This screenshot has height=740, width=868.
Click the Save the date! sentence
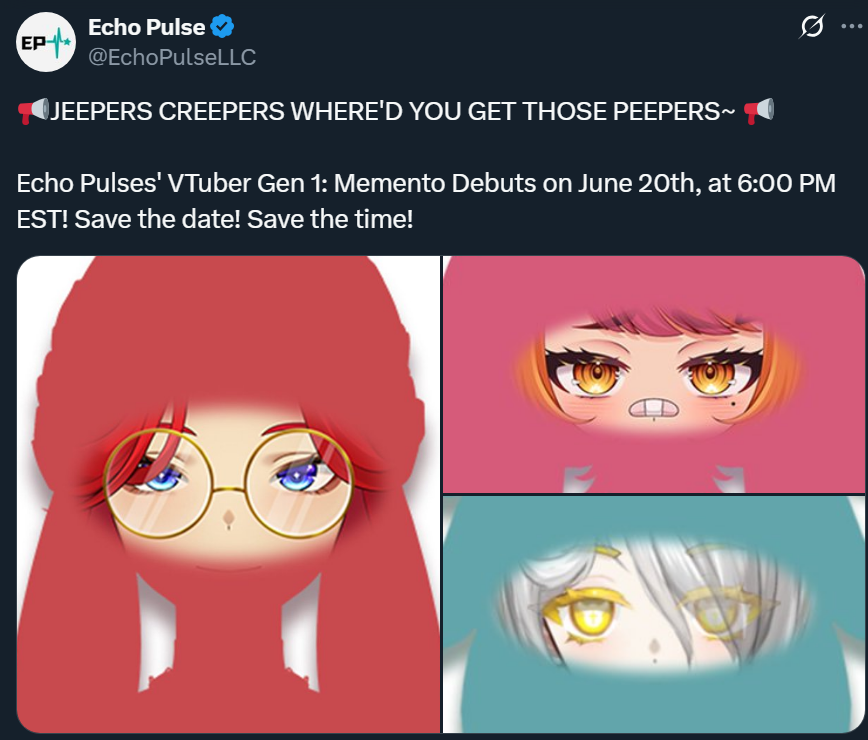158,219
